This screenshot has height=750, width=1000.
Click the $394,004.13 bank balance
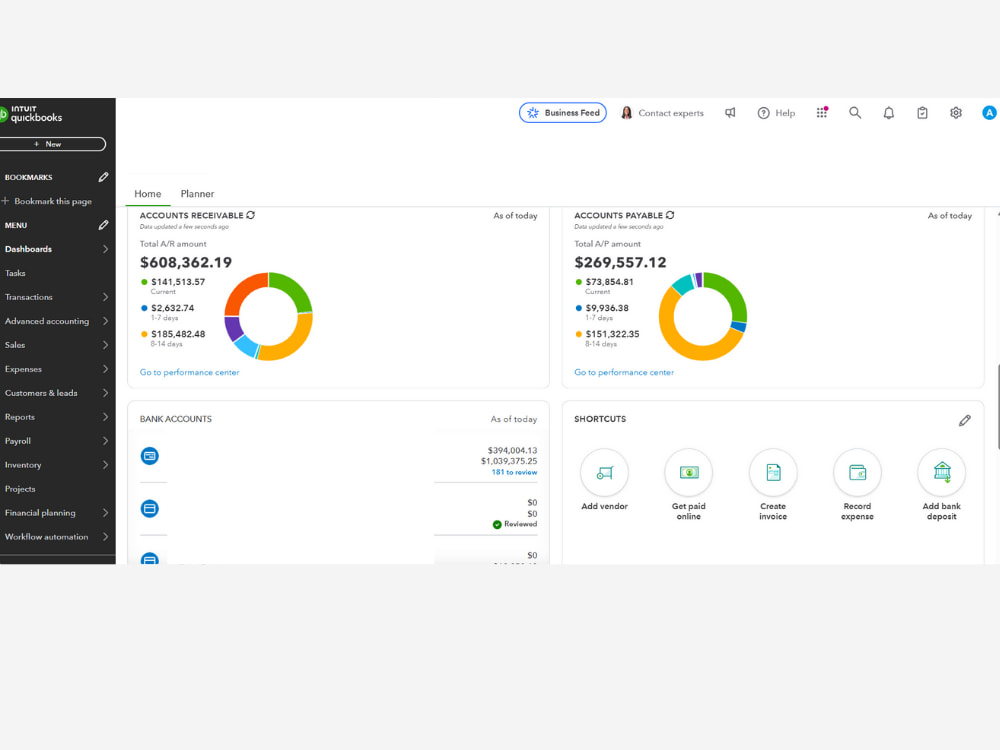click(512, 450)
